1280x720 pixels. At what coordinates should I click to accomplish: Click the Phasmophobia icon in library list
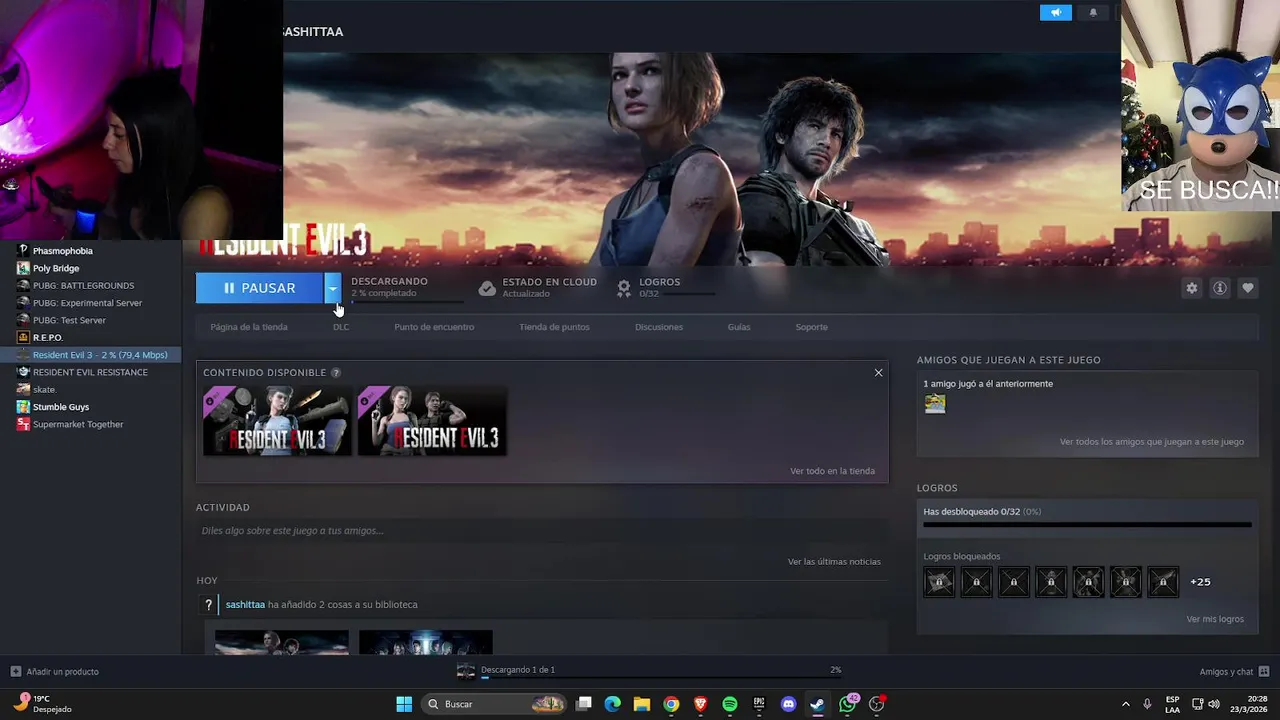(x=23, y=251)
